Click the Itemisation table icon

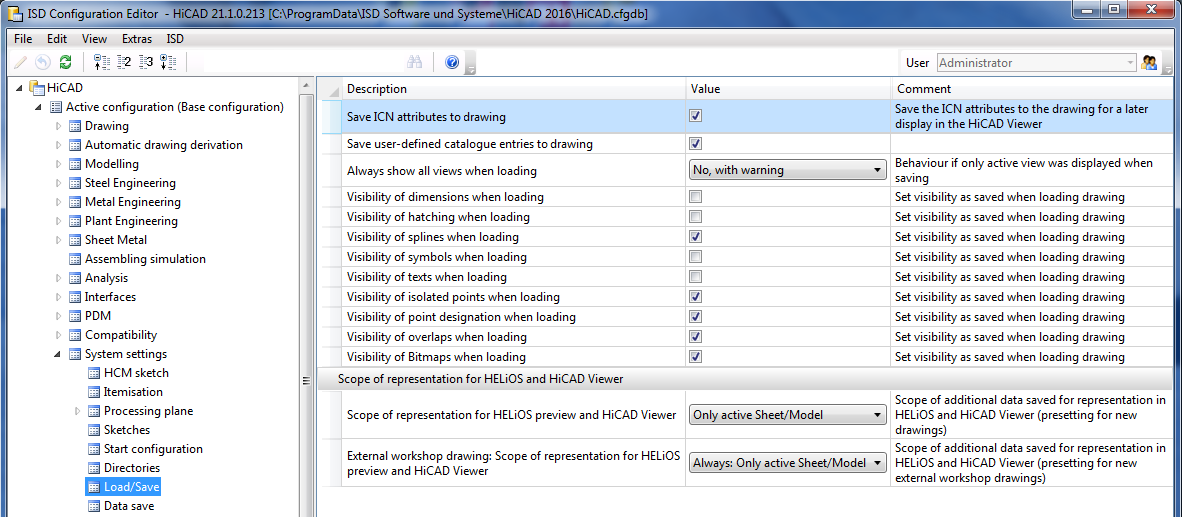(94, 392)
